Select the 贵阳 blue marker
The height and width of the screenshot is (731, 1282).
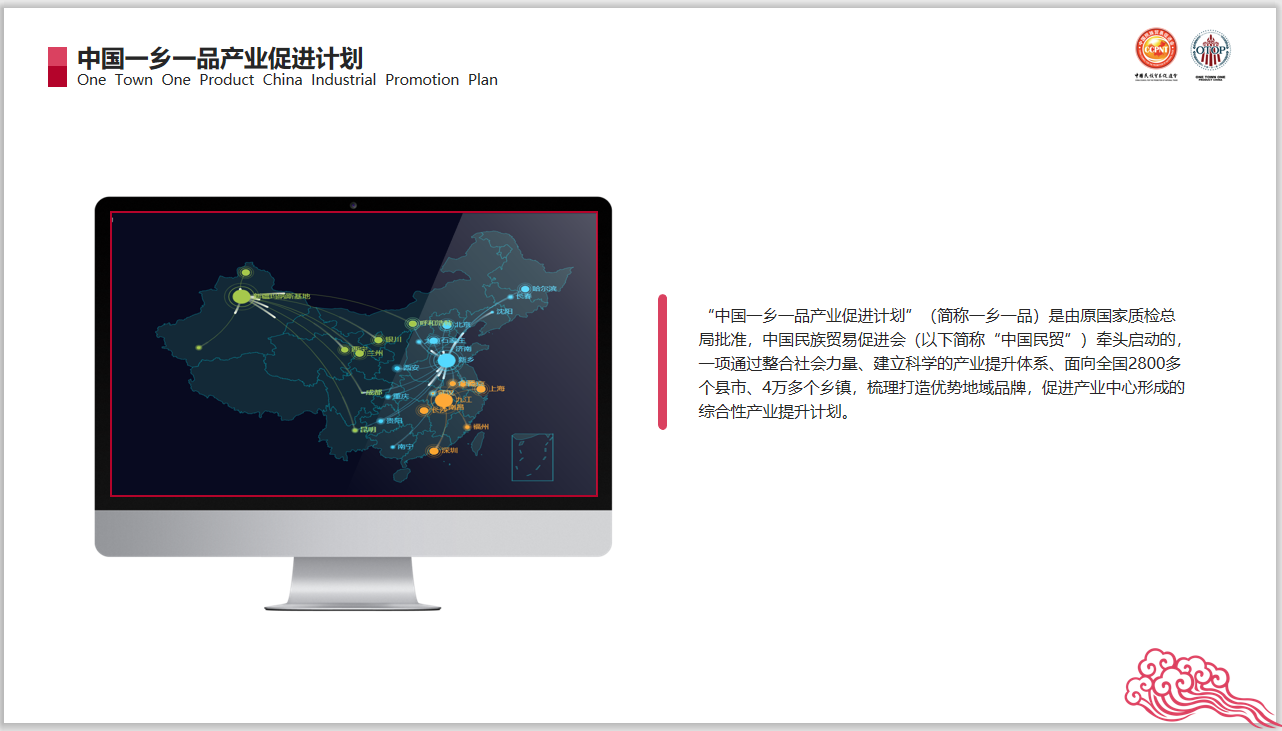(381, 421)
